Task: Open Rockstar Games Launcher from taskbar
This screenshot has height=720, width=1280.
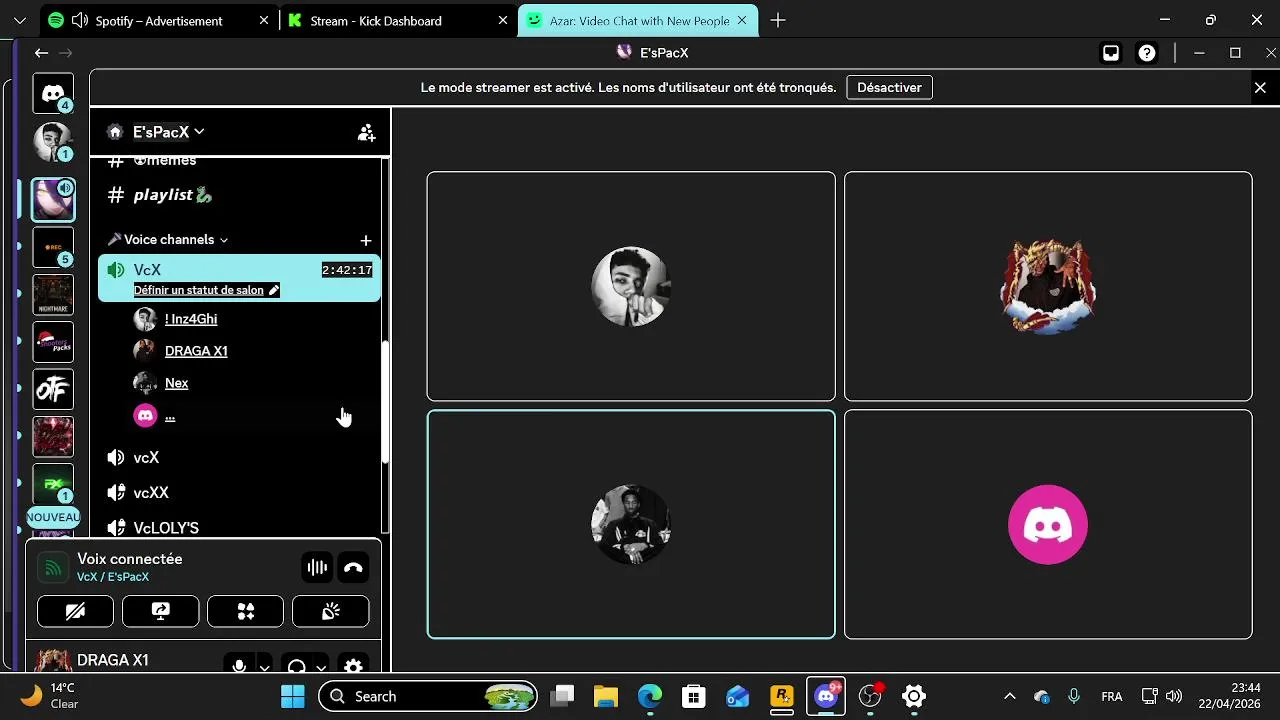Action: tap(782, 696)
